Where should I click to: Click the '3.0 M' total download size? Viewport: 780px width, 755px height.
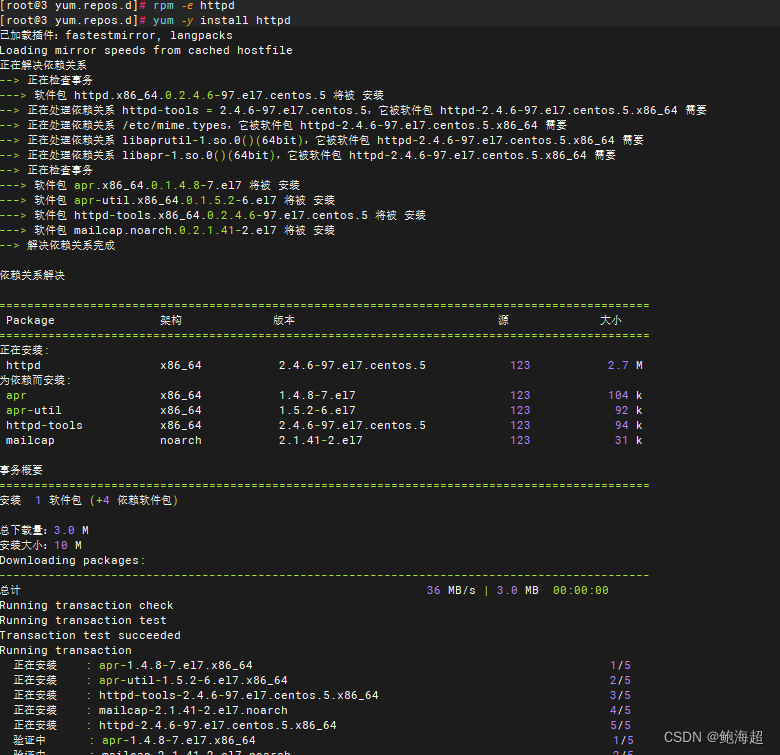[71, 530]
